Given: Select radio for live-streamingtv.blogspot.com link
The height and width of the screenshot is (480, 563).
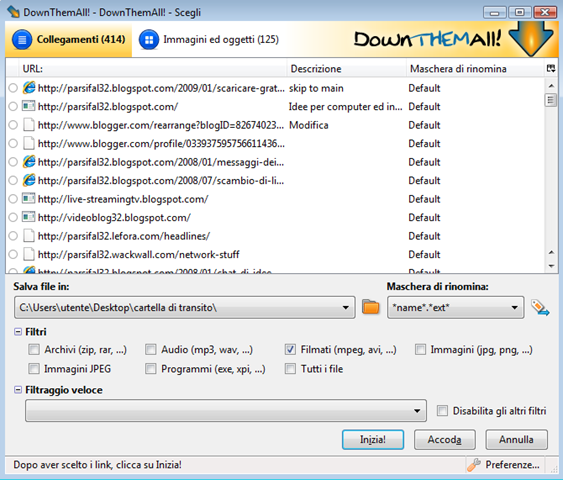Looking at the screenshot, I should click(13, 199).
